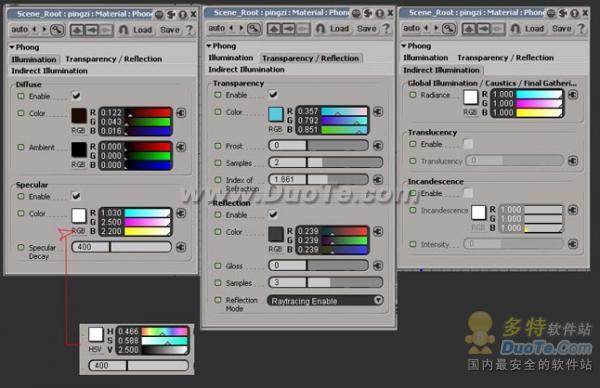
Task: Click the connection plug icon beside Index of Refraction
Action: 378,179
